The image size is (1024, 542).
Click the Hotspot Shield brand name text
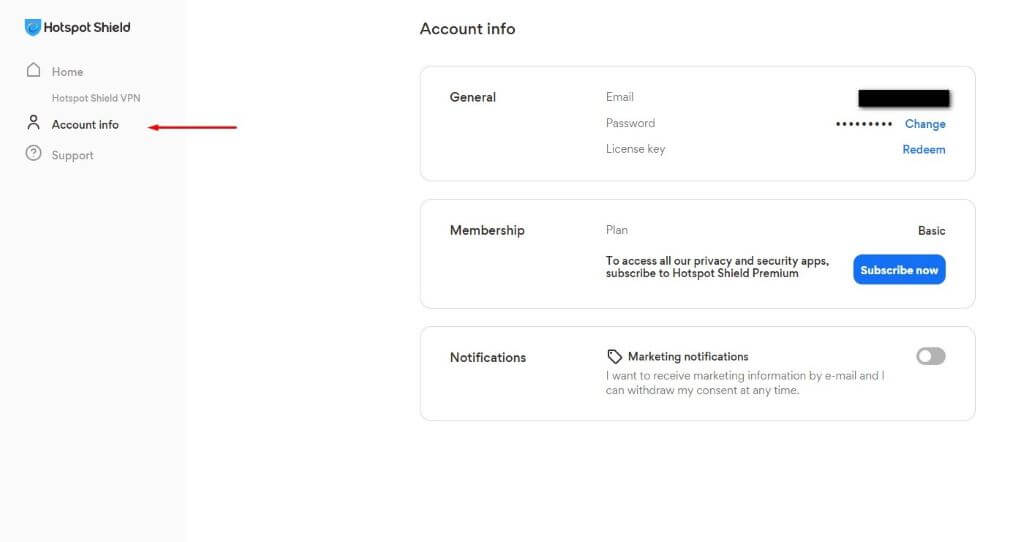[x=87, y=28]
